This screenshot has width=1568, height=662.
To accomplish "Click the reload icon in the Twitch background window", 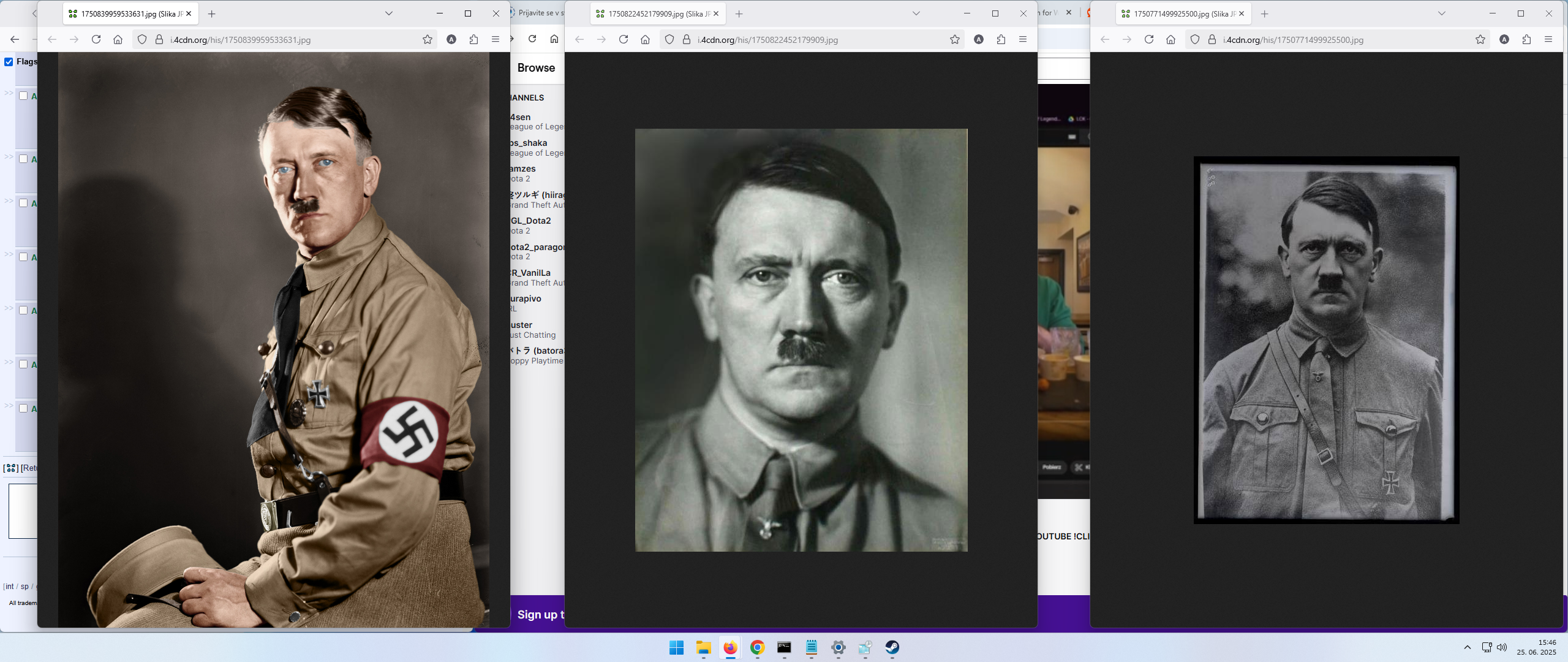I will point(532,39).
